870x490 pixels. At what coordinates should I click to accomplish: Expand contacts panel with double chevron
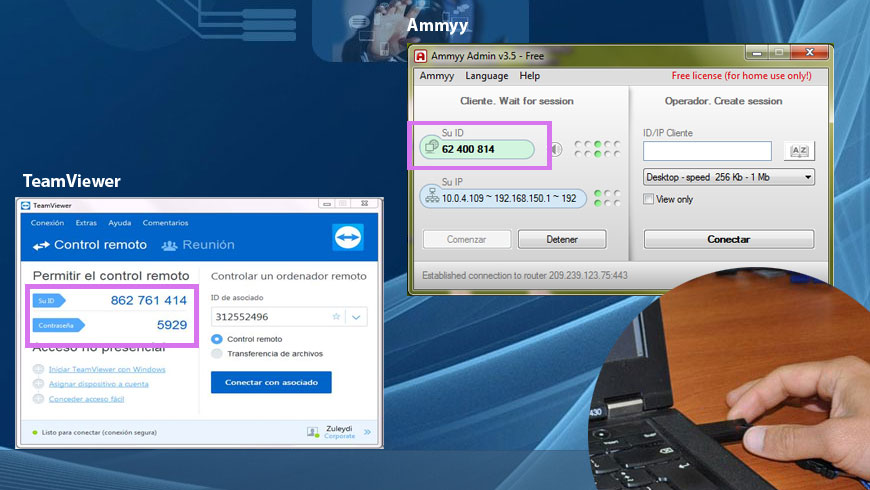367,432
